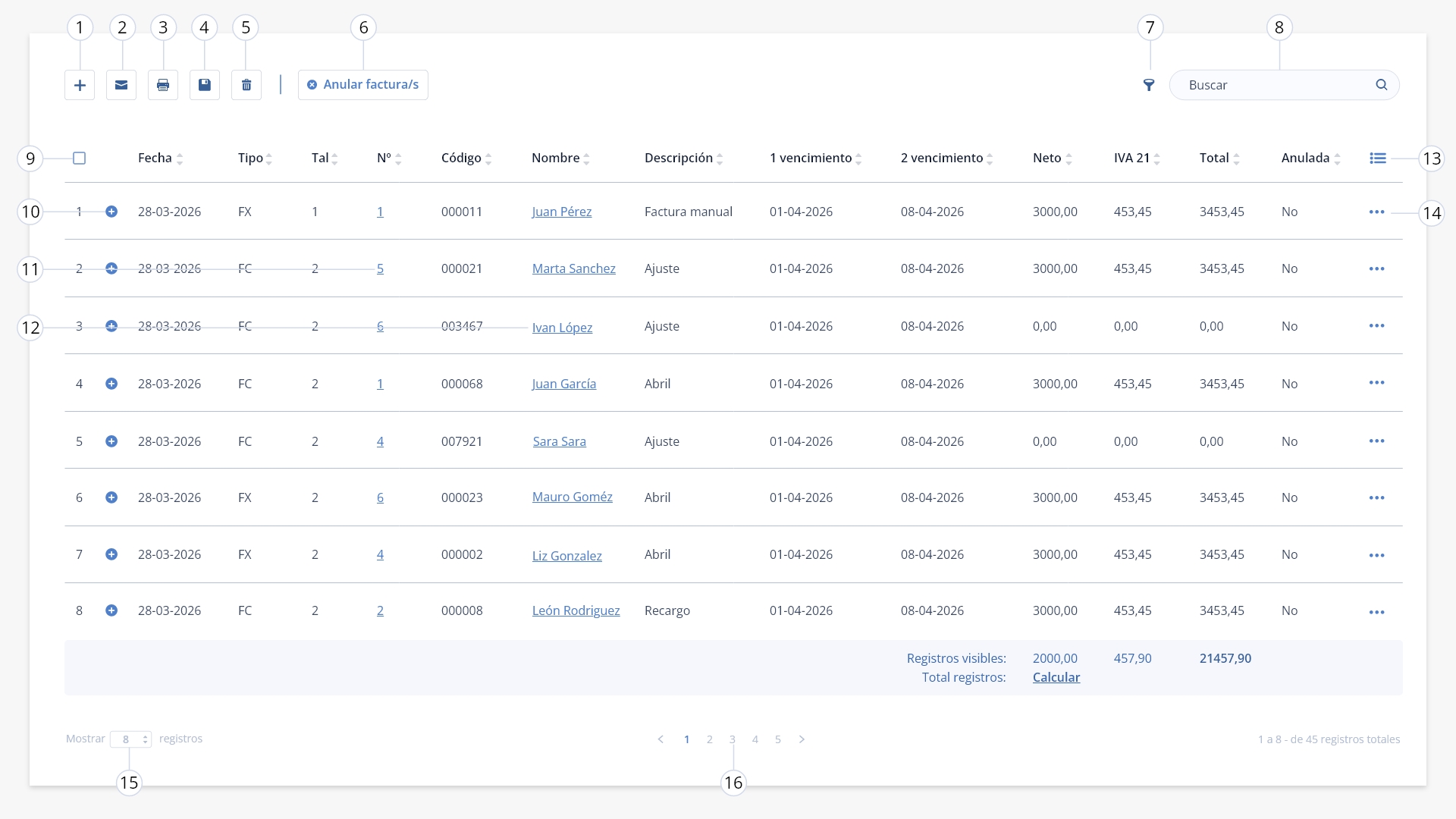
Task: Click the floppy disk save icon
Action: pos(205,85)
